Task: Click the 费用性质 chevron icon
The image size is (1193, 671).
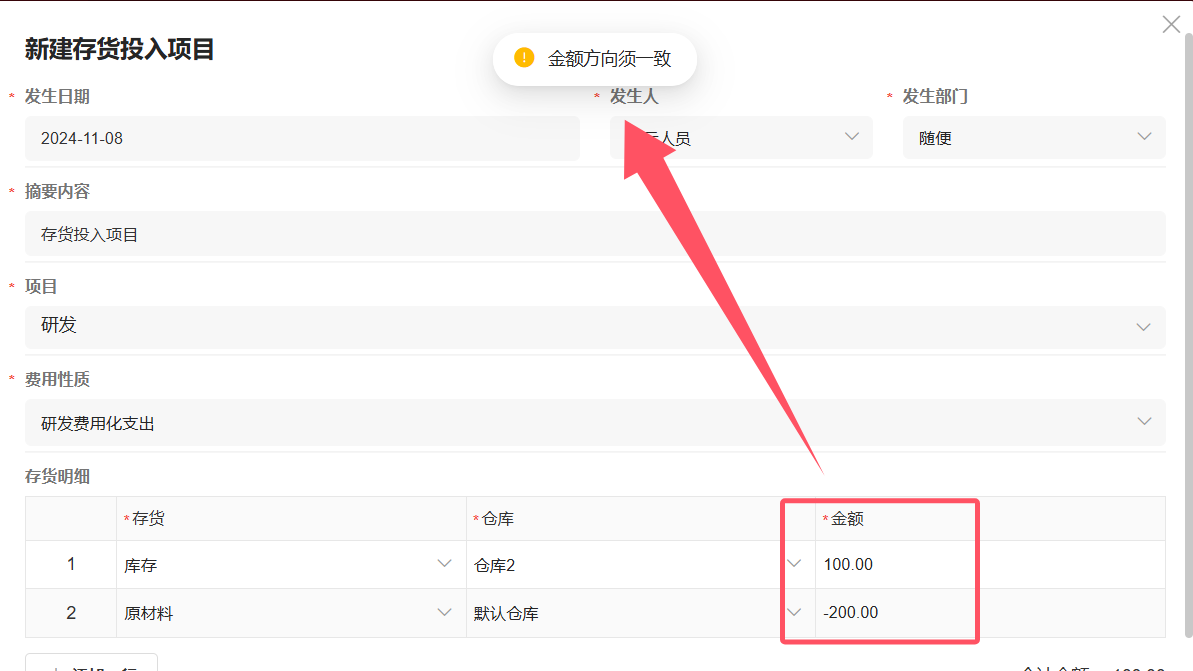Action: (1144, 422)
